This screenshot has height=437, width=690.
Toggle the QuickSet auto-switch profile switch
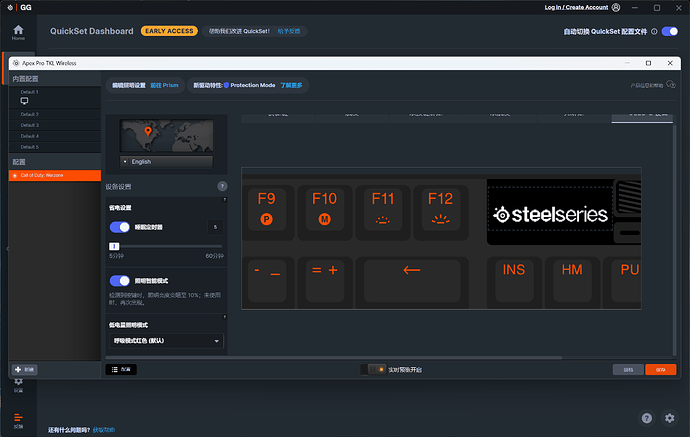[x=669, y=31]
